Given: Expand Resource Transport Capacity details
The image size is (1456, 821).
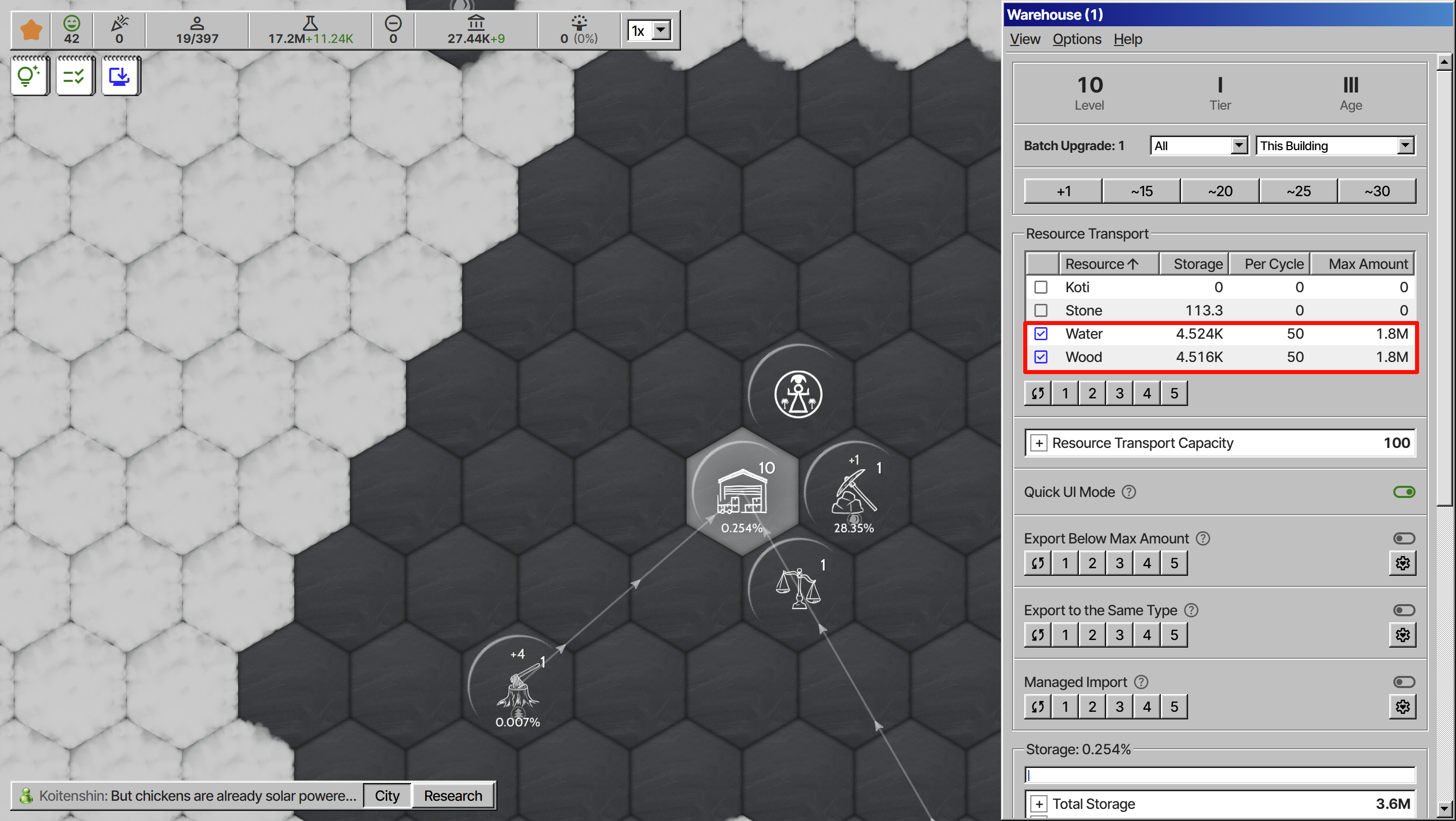Looking at the screenshot, I should pos(1039,443).
